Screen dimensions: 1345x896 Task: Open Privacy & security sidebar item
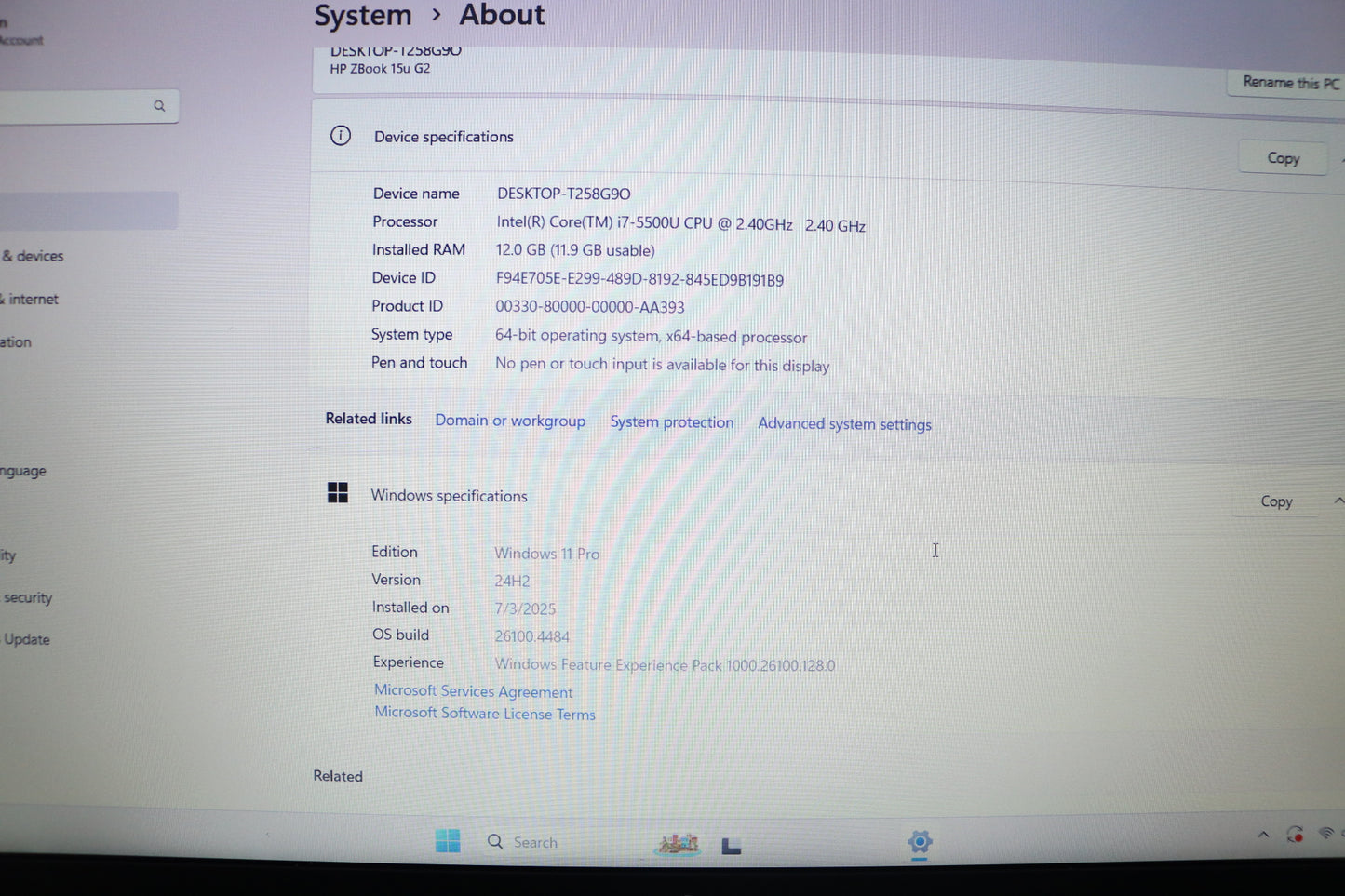[27, 597]
